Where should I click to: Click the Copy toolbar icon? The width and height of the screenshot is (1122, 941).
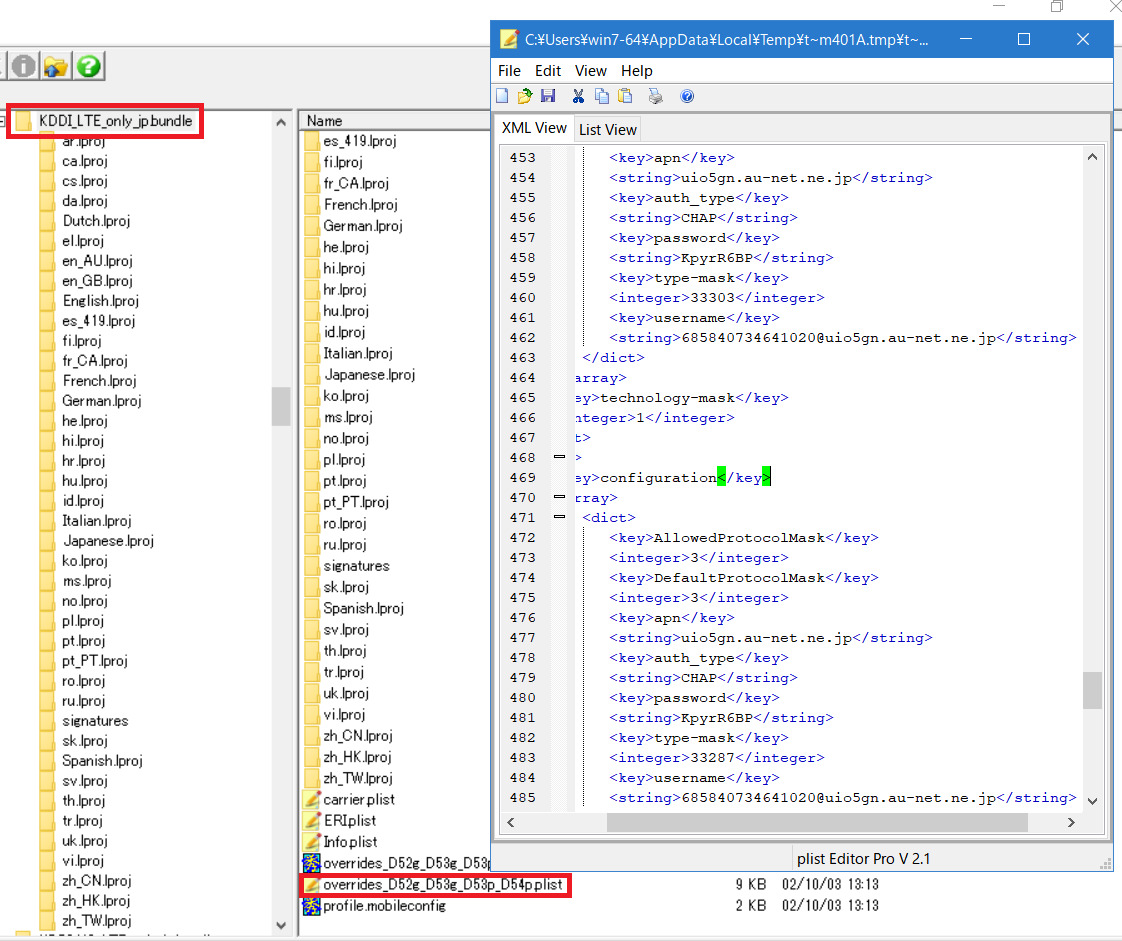click(602, 97)
